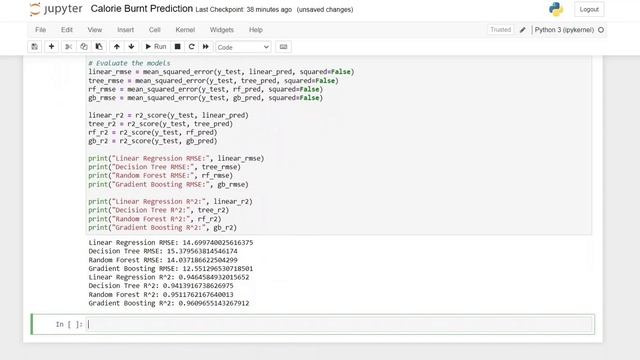640x360 pixels.
Task: Cut selected cells with scissors icon
Action: point(69,47)
